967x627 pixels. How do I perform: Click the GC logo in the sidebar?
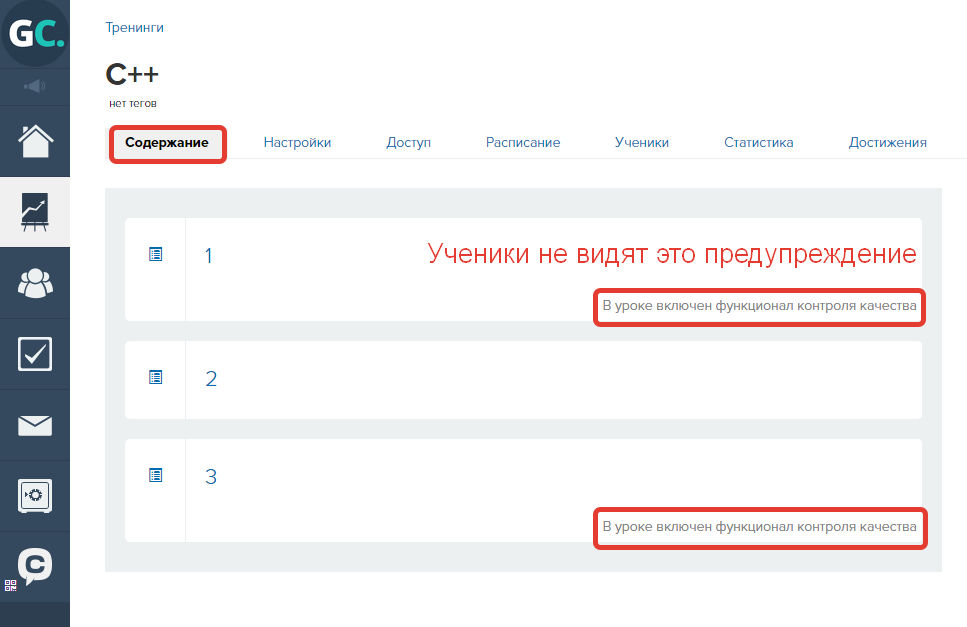pyautogui.click(x=35, y=34)
